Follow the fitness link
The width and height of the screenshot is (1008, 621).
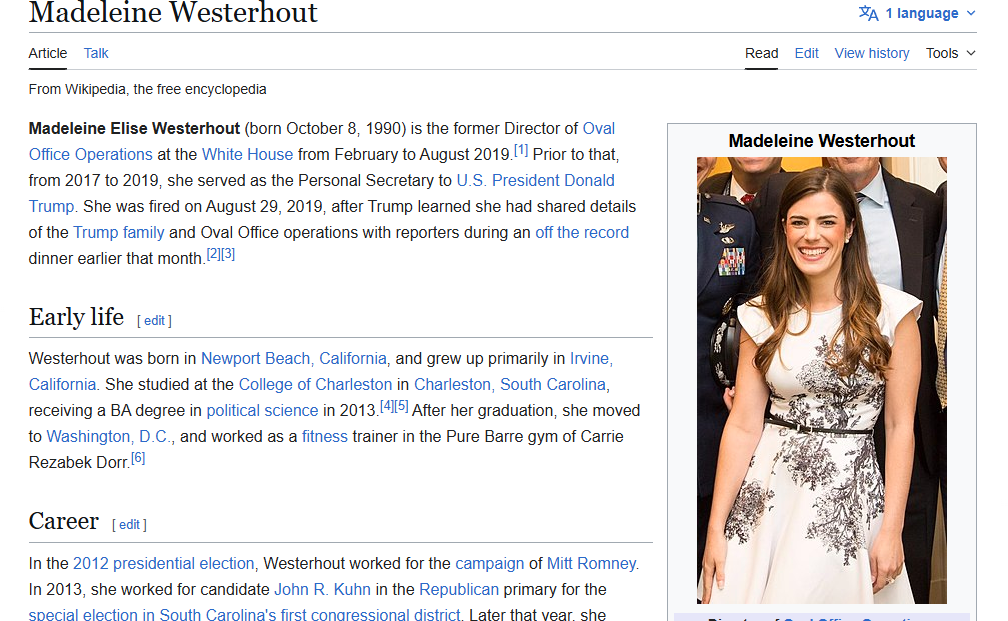click(325, 436)
